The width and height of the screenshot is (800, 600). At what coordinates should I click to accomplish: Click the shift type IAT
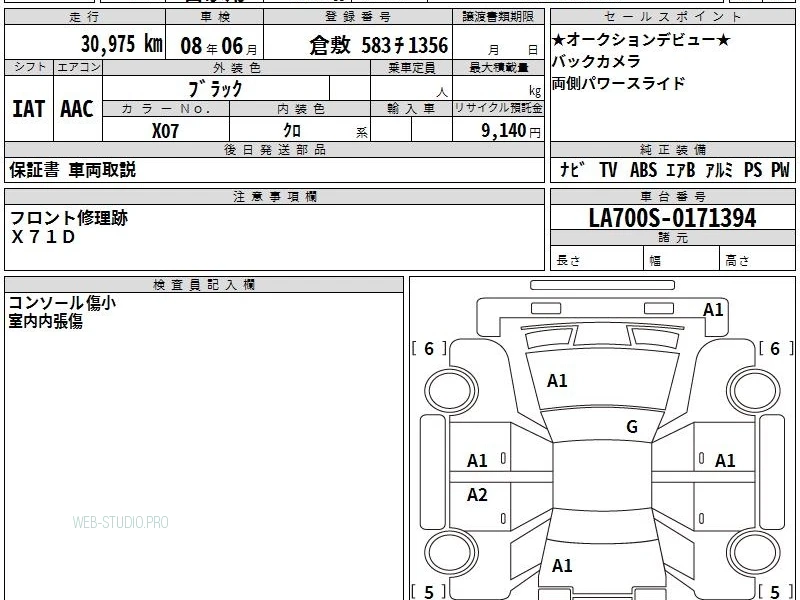click(x=29, y=109)
